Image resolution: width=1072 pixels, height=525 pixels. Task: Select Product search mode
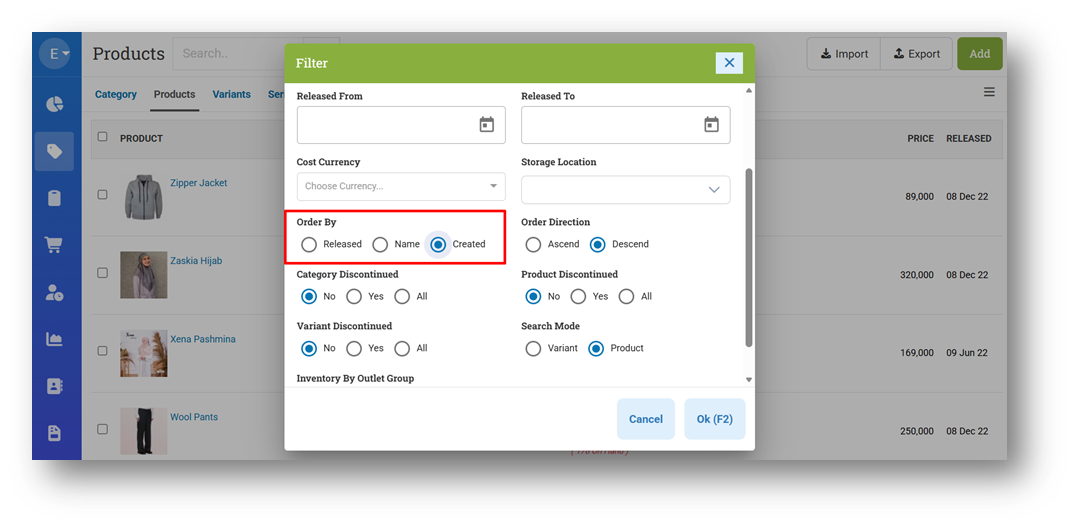[x=596, y=349]
